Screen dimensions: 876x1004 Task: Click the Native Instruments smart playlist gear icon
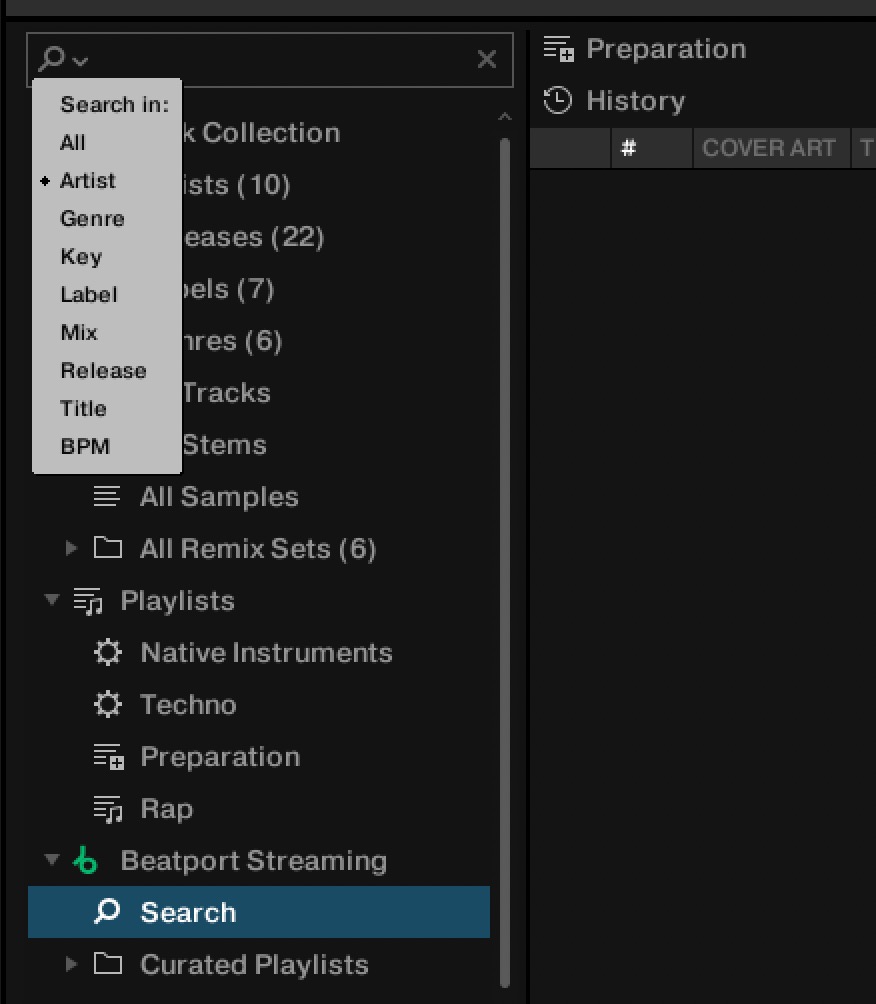coord(107,653)
